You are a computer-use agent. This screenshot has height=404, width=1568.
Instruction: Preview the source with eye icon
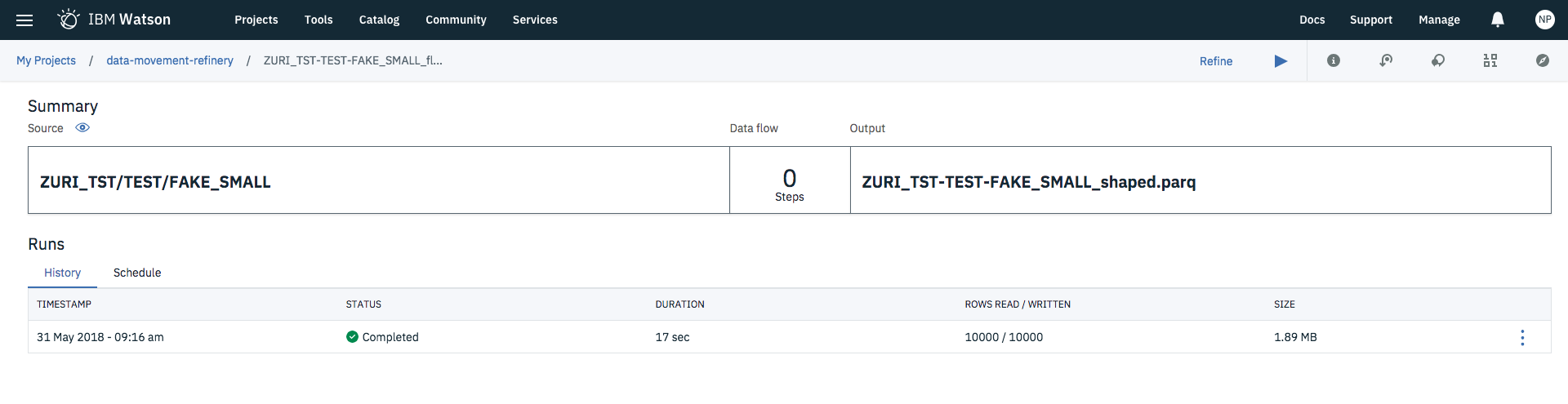[82, 128]
